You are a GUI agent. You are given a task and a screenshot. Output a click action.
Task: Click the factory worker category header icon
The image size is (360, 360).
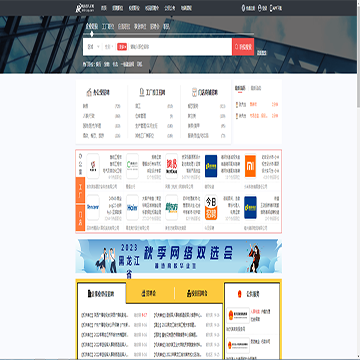142,92
